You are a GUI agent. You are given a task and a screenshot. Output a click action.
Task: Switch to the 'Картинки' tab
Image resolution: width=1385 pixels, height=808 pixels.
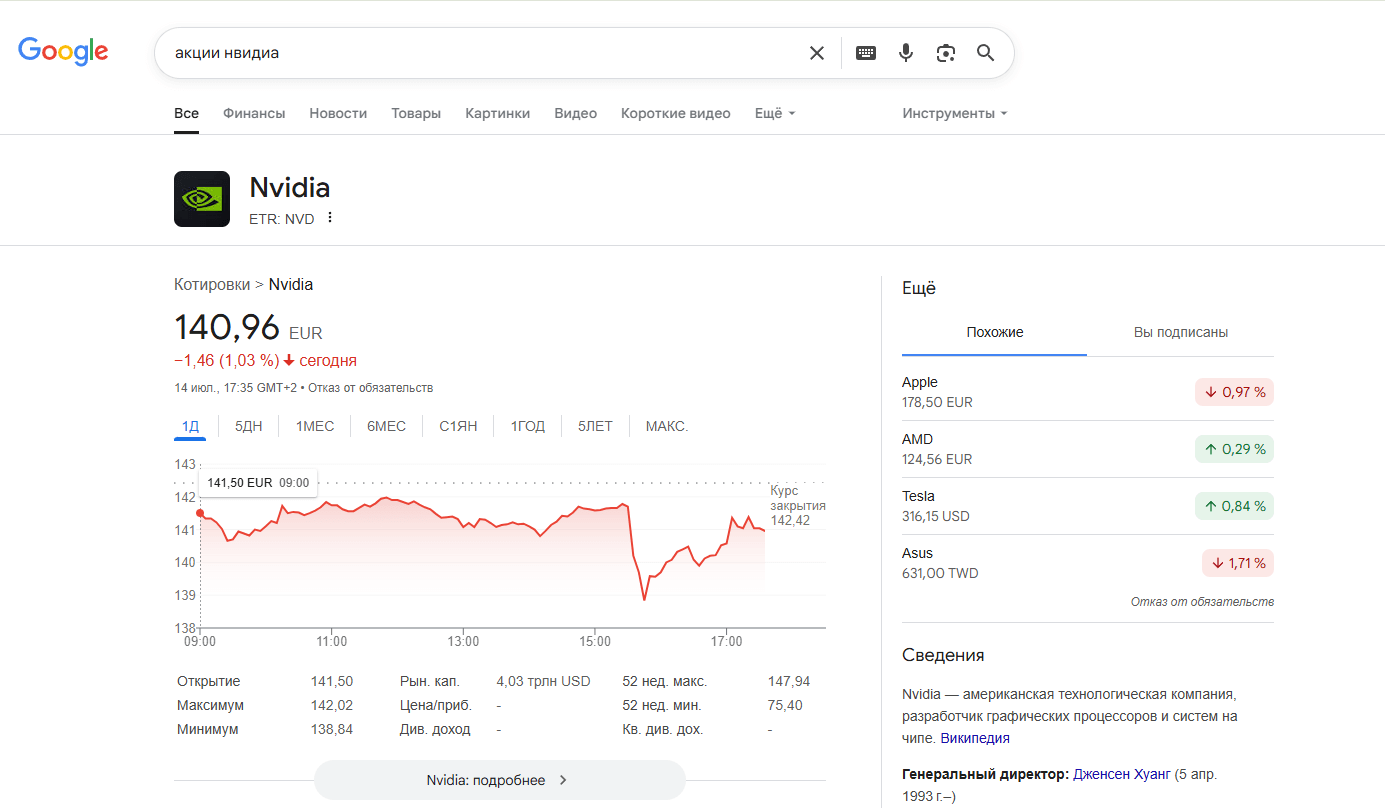pyautogui.click(x=498, y=114)
